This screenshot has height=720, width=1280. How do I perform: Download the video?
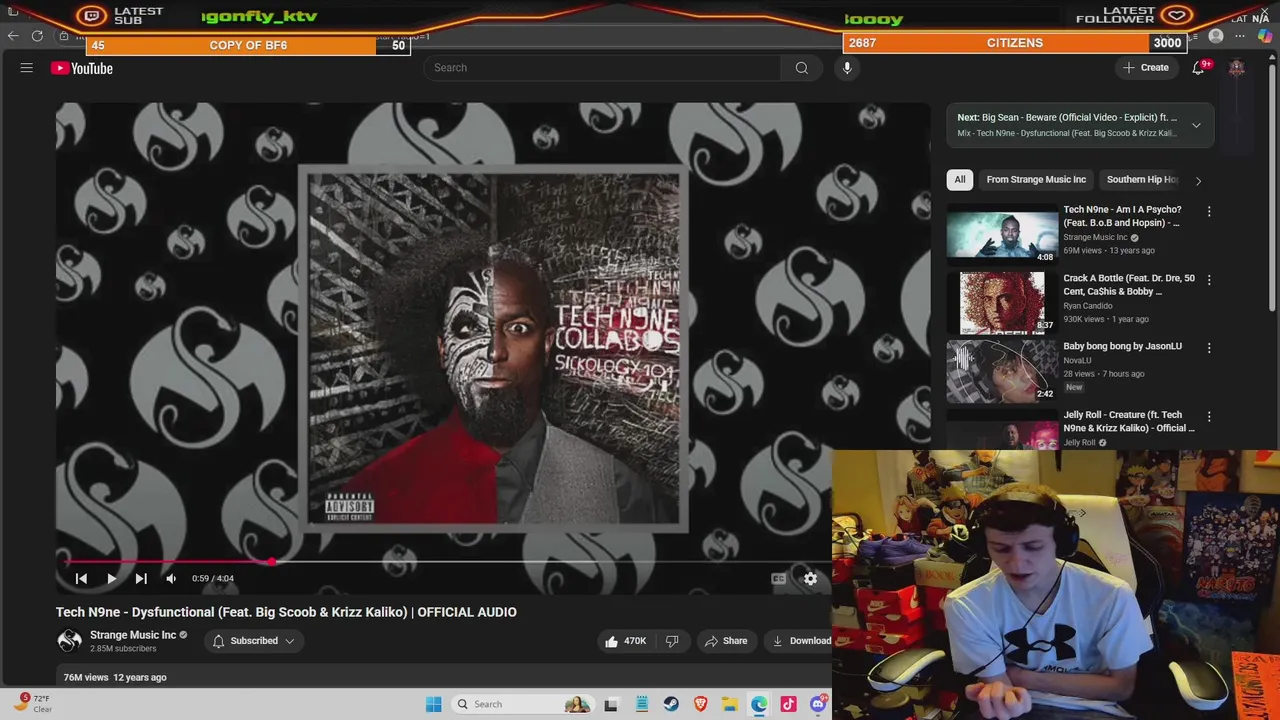(x=801, y=641)
